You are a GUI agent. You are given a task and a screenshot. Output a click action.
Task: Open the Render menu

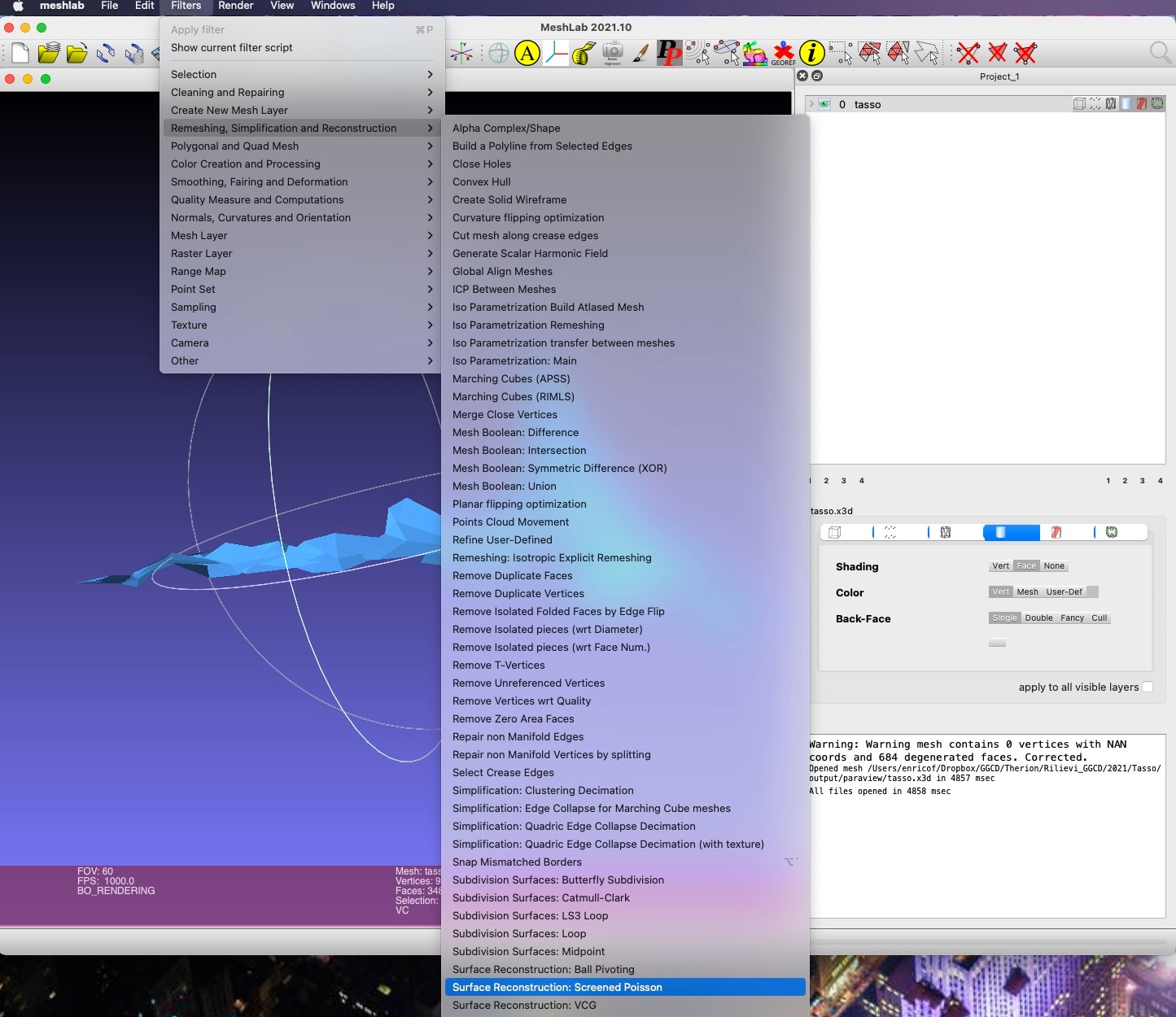pyautogui.click(x=236, y=6)
